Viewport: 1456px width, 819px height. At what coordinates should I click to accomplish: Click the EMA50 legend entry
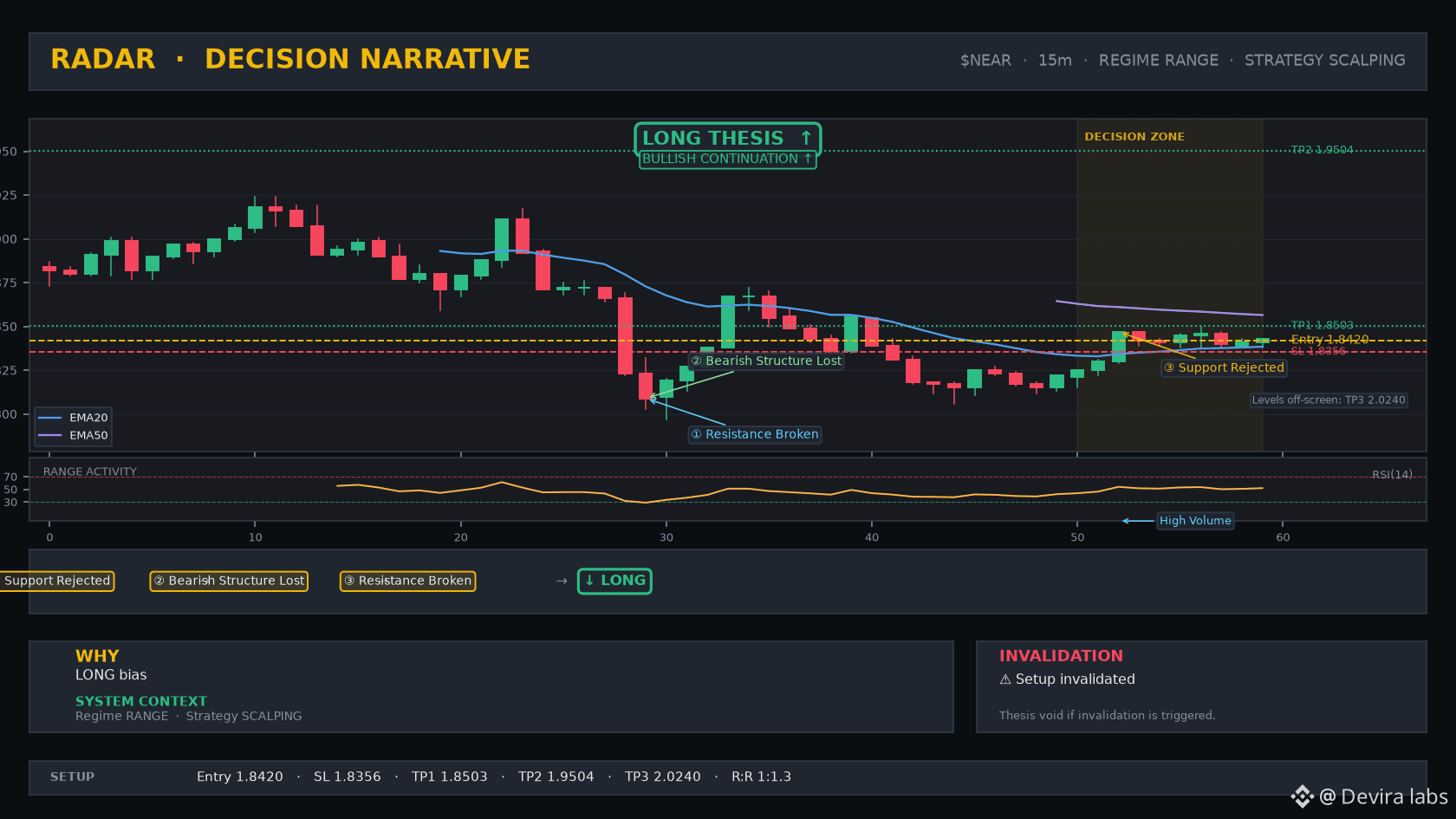(x=74, y=436)
